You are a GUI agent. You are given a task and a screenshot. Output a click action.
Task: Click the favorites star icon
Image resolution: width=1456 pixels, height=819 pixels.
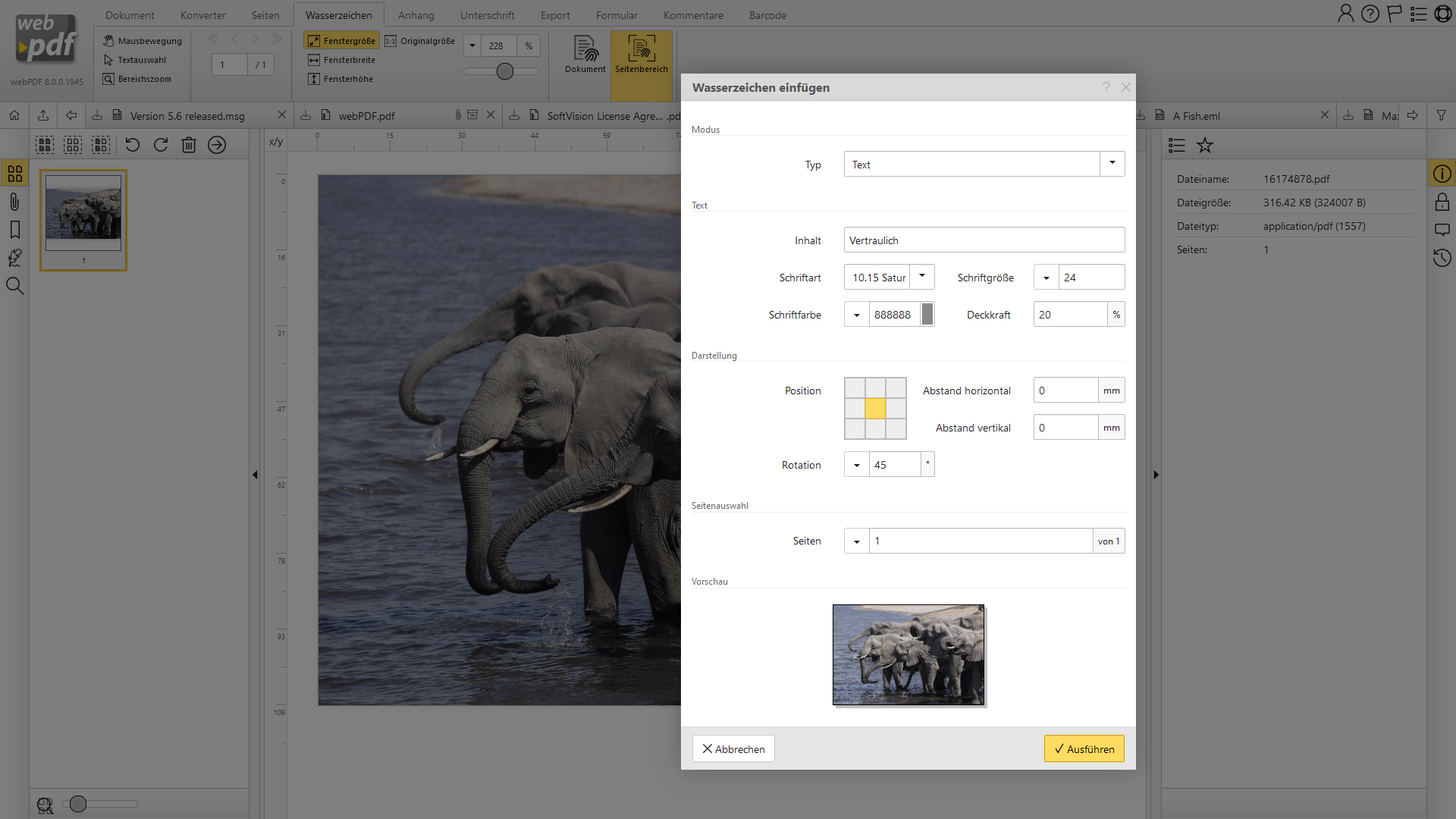pos(1205,145)
